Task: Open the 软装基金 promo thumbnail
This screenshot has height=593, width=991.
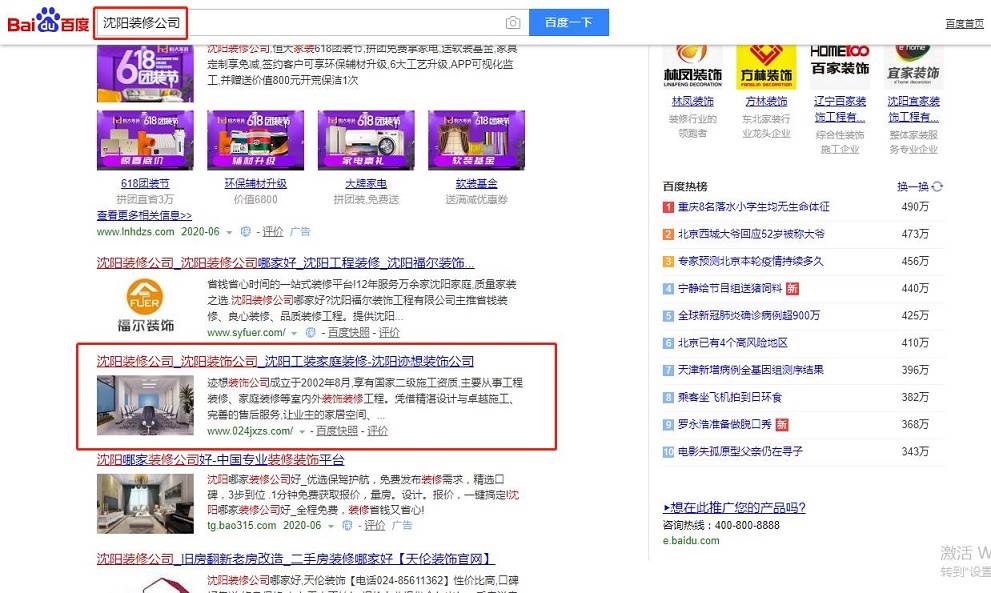Action: click(x=476, y=140)
